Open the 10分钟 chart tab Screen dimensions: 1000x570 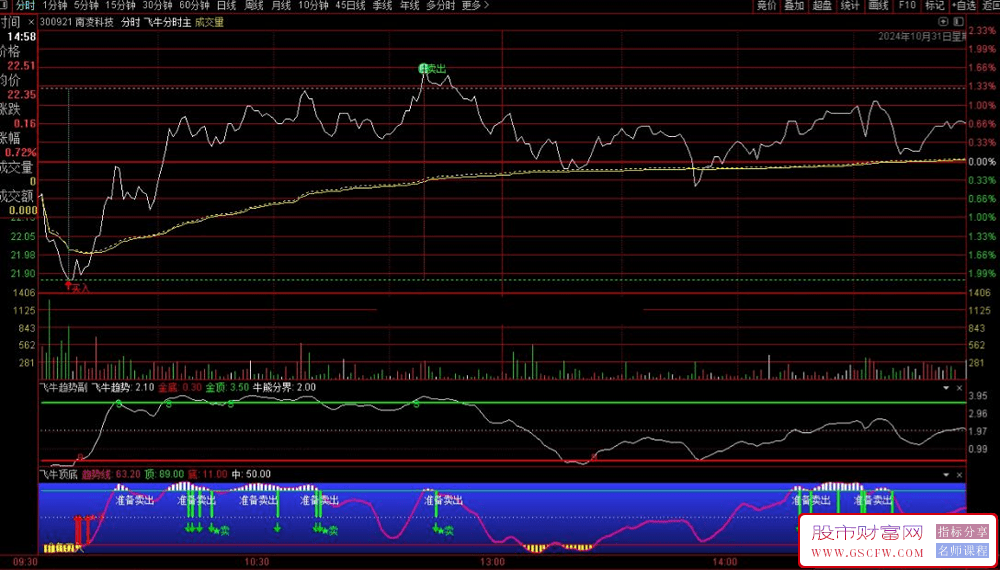pos(313,6)
